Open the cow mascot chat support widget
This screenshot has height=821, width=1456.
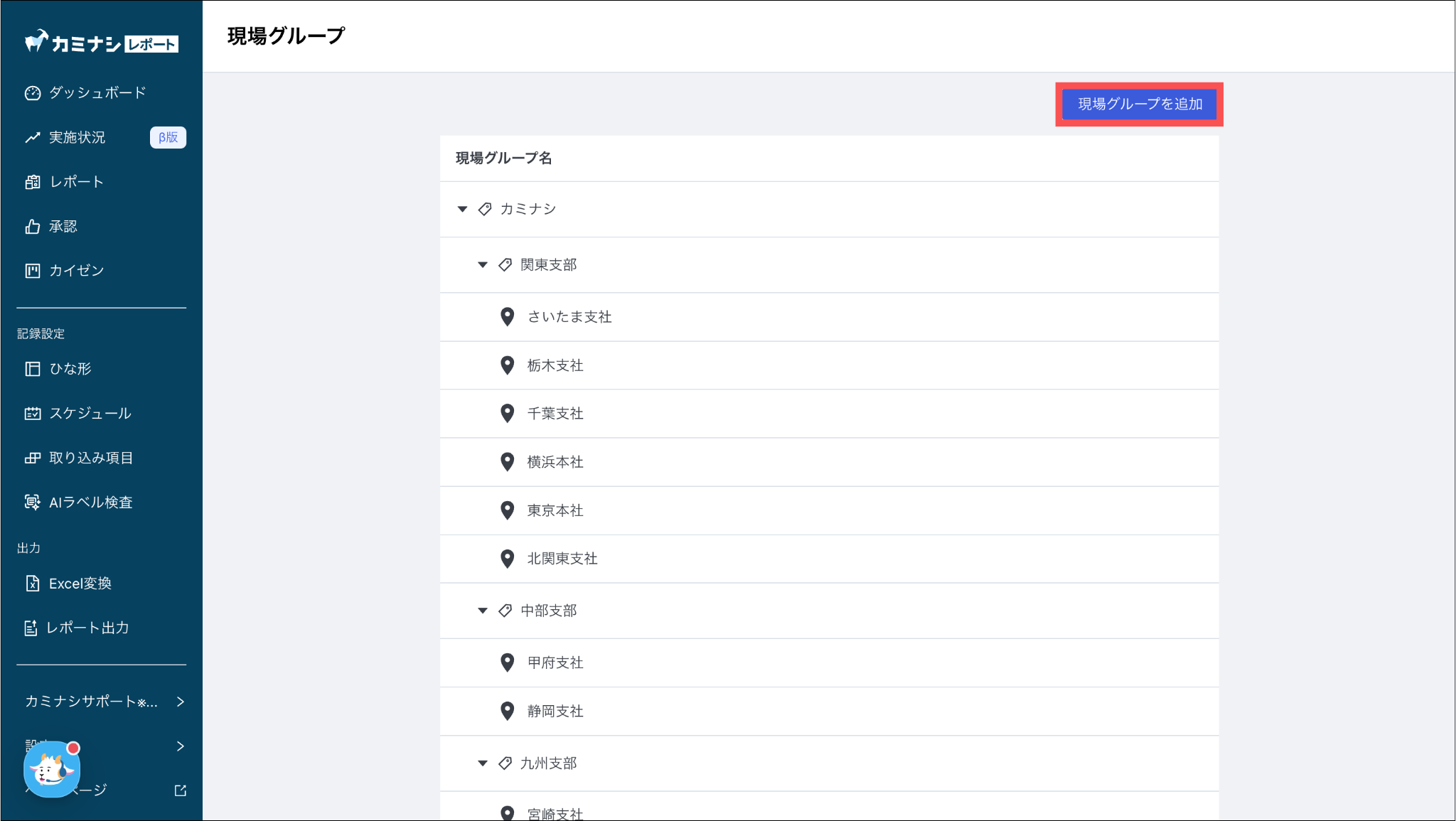tap(52, 769)
